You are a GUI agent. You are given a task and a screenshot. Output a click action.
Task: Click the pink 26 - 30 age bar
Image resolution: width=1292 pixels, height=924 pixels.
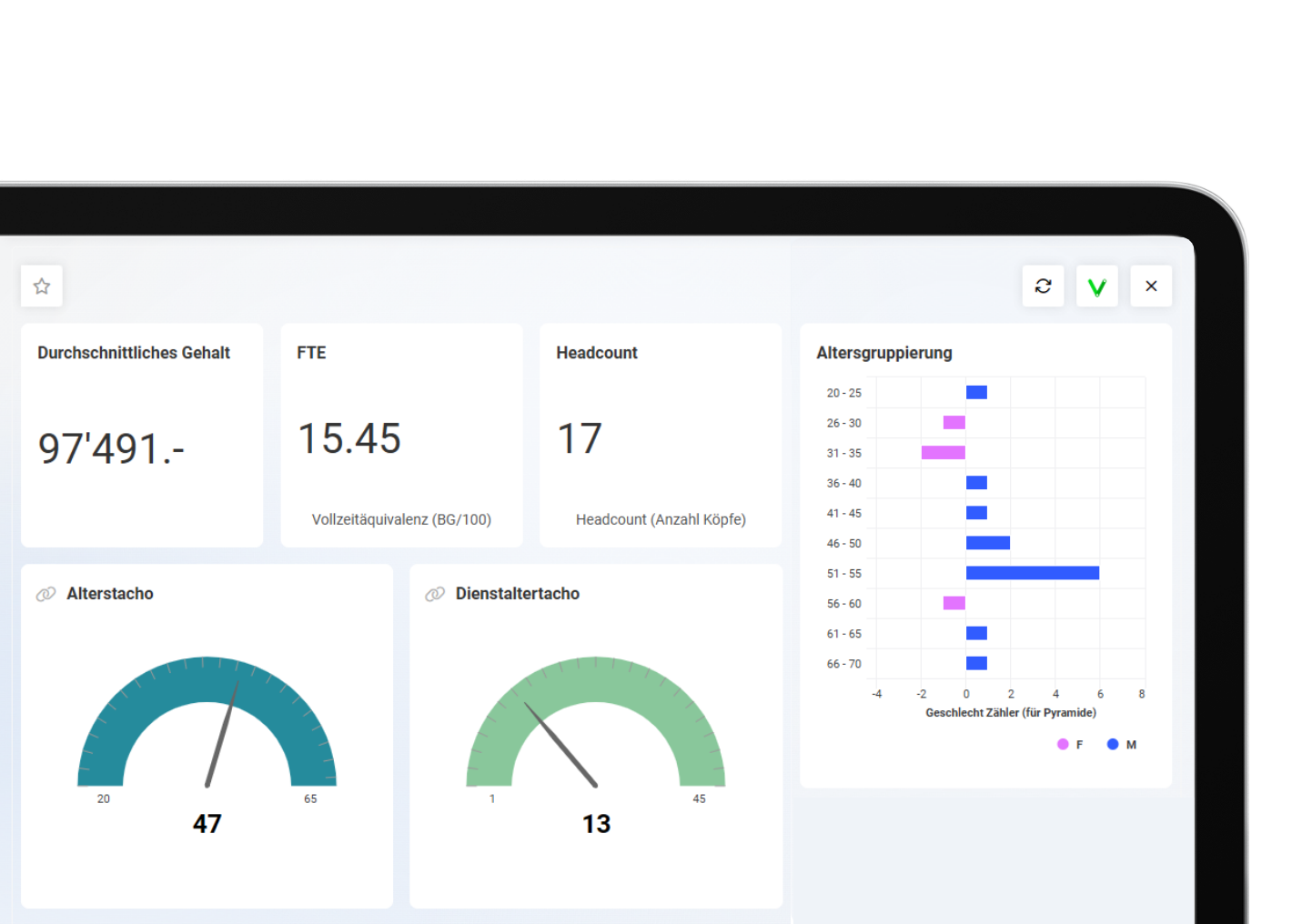954,423
